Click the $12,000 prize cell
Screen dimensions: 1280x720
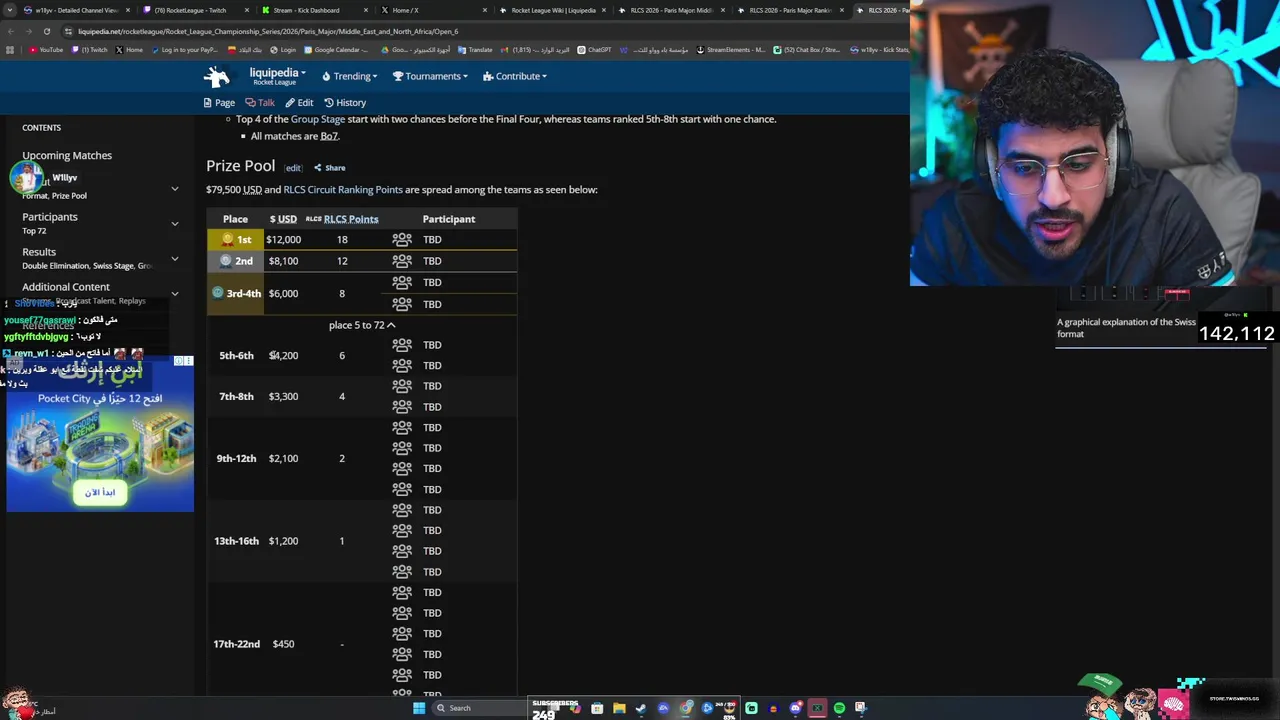(x=283, y=240)
